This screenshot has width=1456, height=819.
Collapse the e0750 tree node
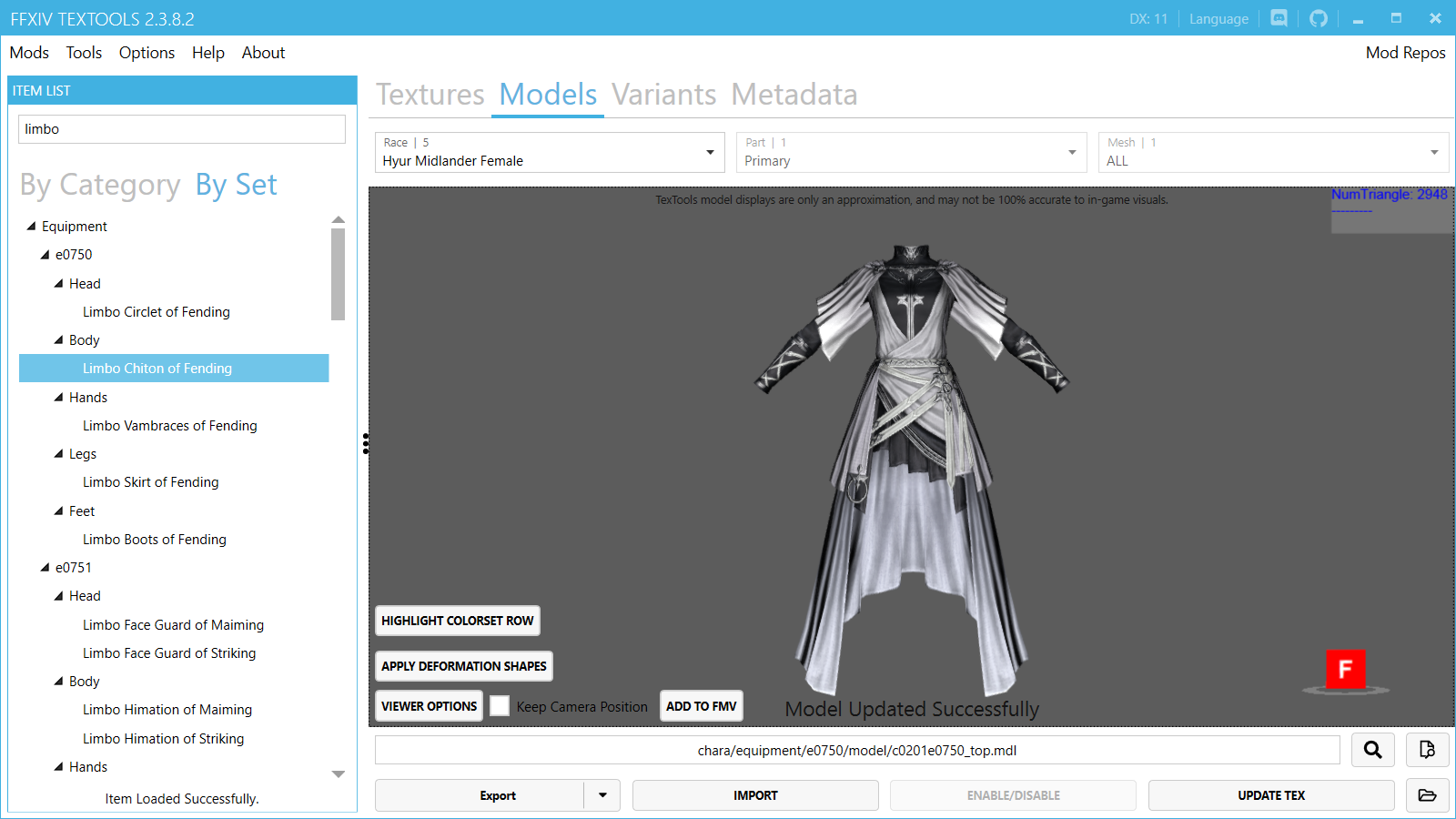[x=45, y=255]
